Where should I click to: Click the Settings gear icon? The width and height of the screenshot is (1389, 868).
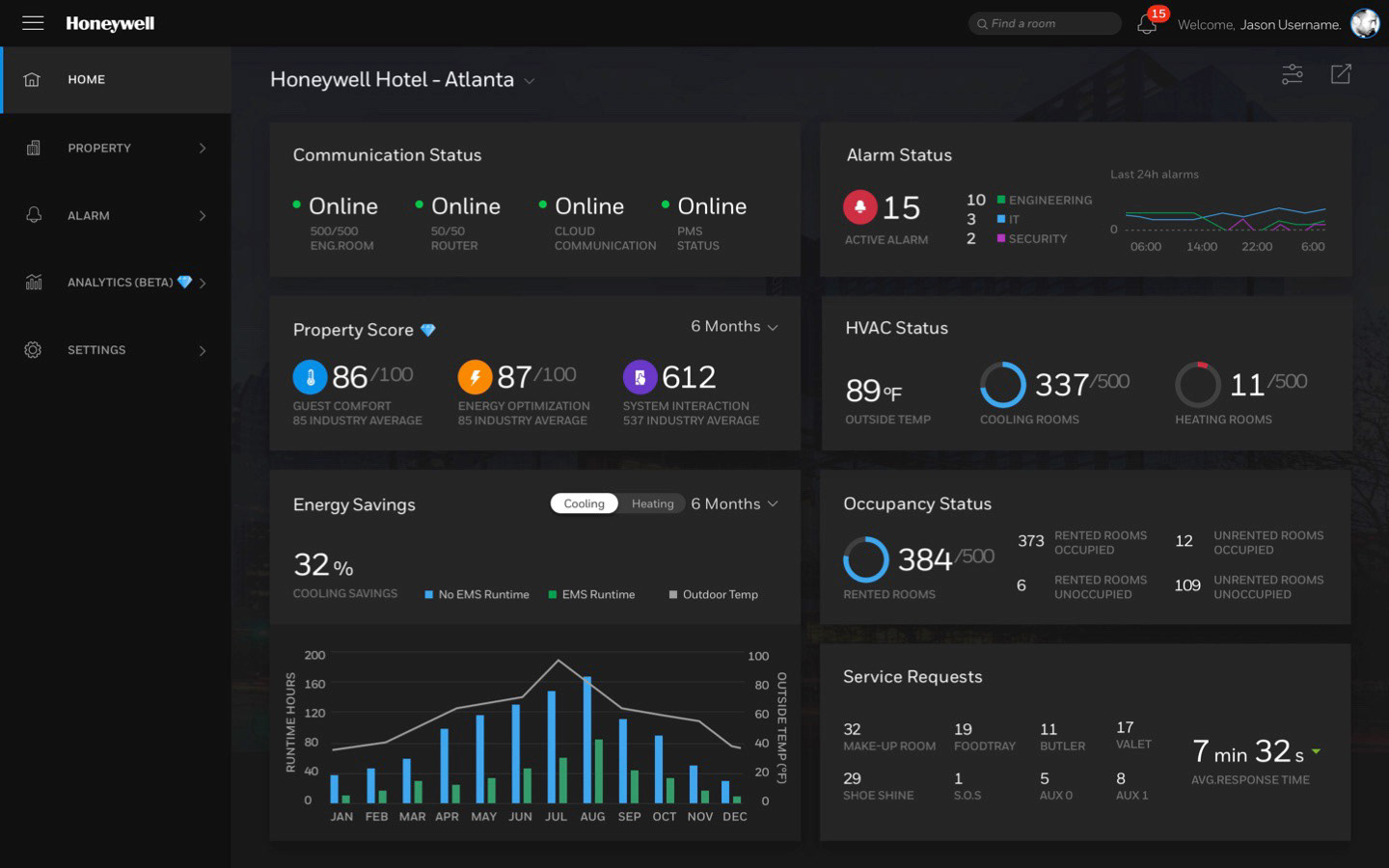point(33,350)
